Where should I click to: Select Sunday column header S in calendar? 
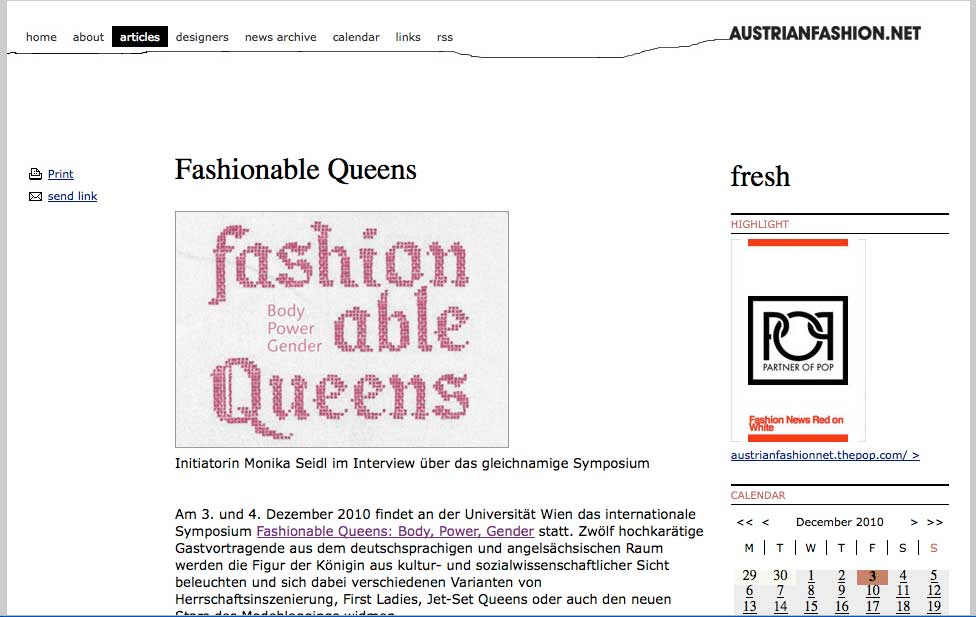(x=933, y=548)
